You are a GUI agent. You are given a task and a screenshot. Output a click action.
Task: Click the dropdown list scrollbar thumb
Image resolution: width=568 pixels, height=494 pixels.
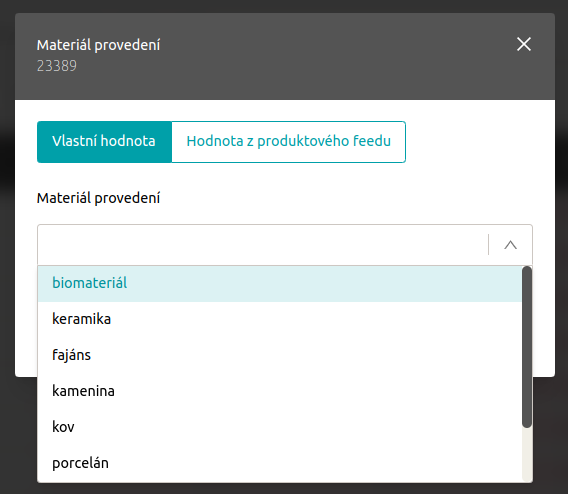point(527,347)
